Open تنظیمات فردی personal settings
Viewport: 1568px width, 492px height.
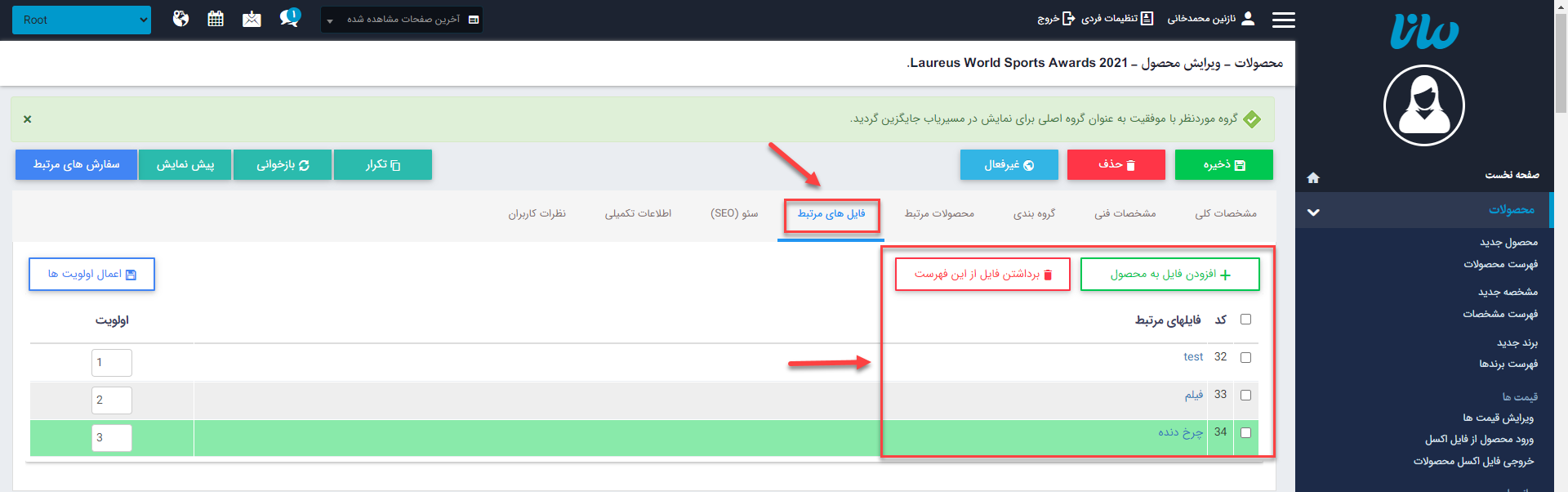1117,18
